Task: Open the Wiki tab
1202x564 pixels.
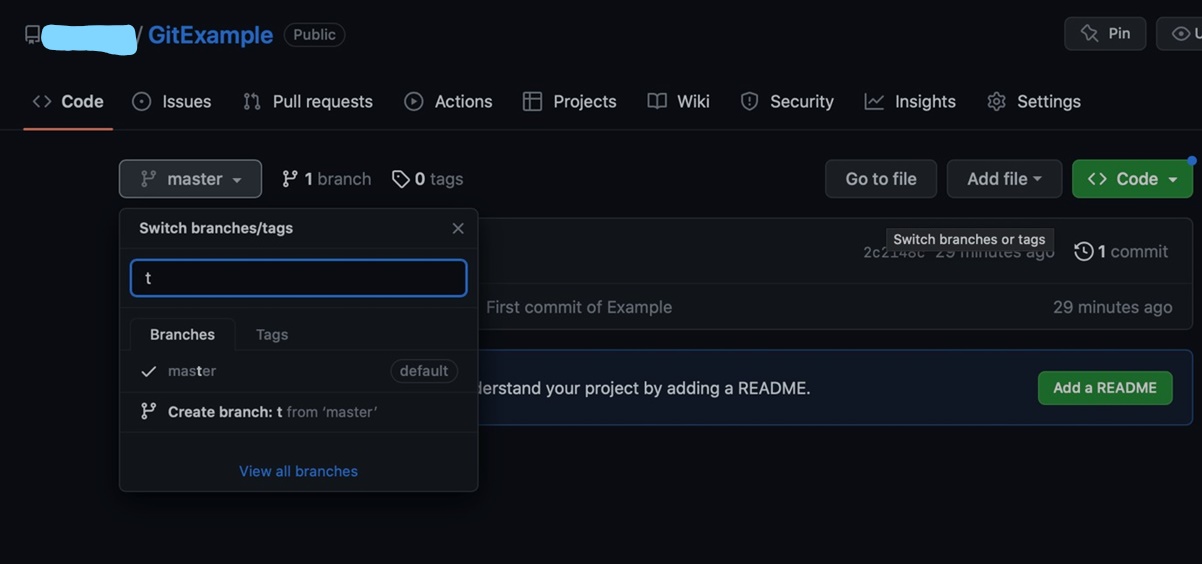Action: (x=679, y=101)
